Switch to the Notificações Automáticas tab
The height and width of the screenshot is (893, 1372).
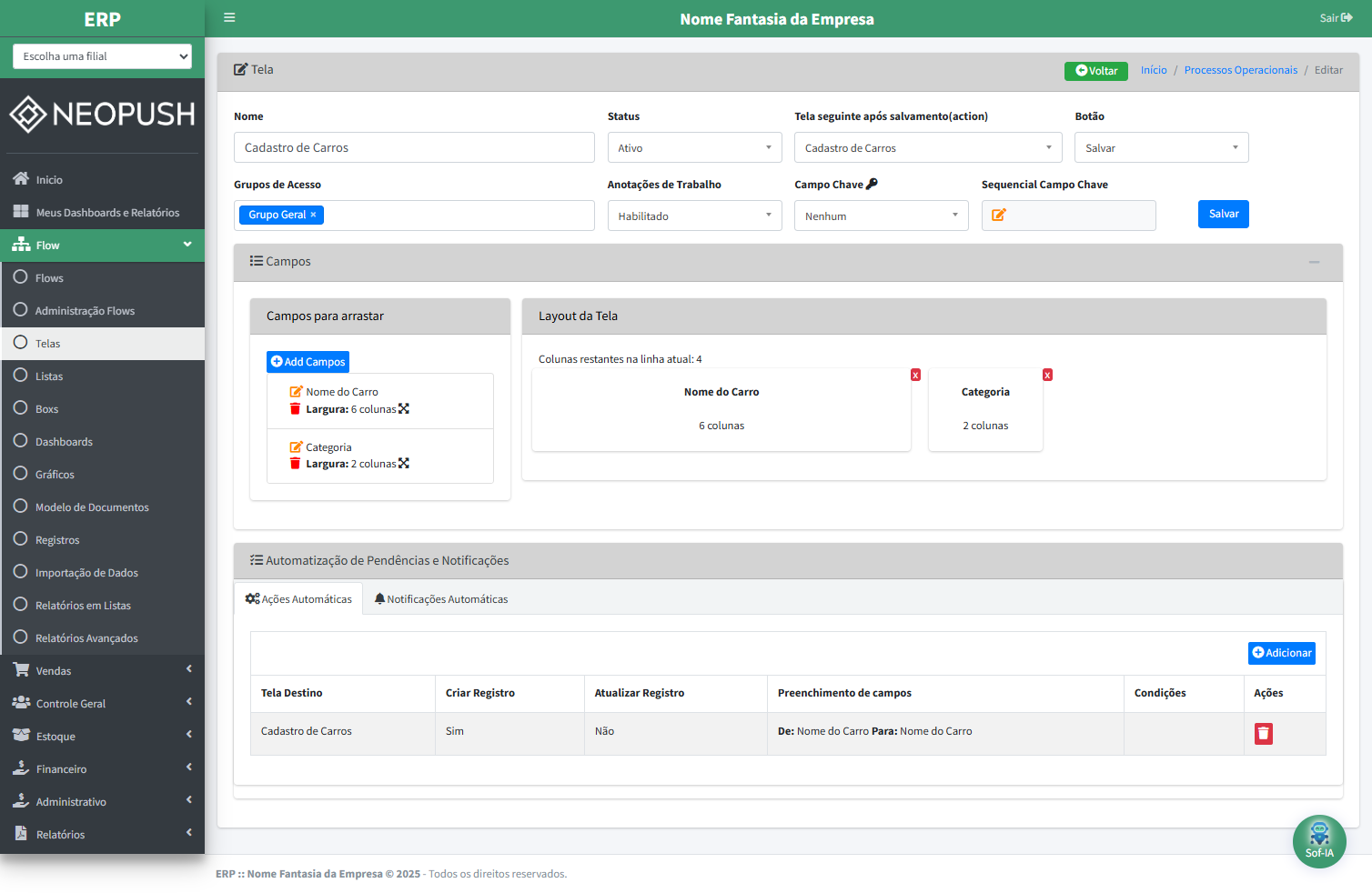(x=441, y=599)
